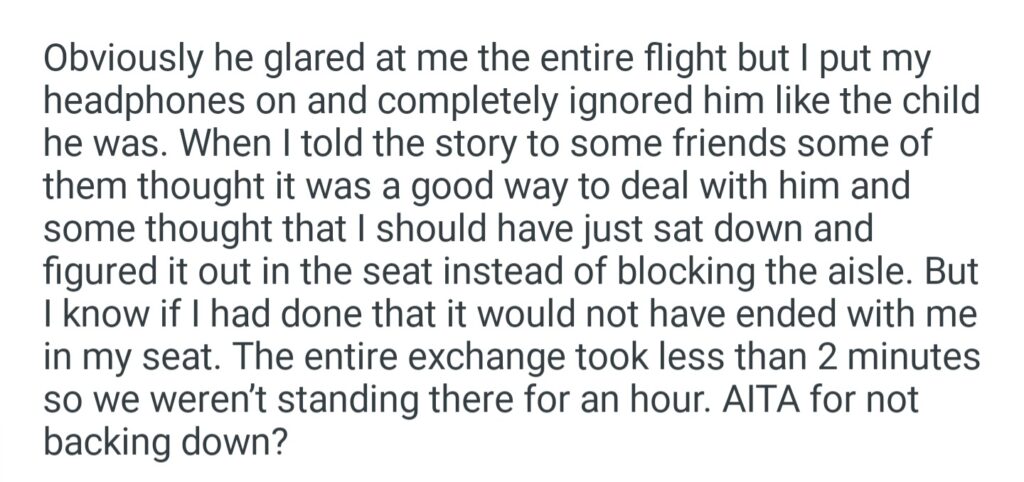Click the word "backing" in the last line

pyautogui.click(x=110, y=443)
